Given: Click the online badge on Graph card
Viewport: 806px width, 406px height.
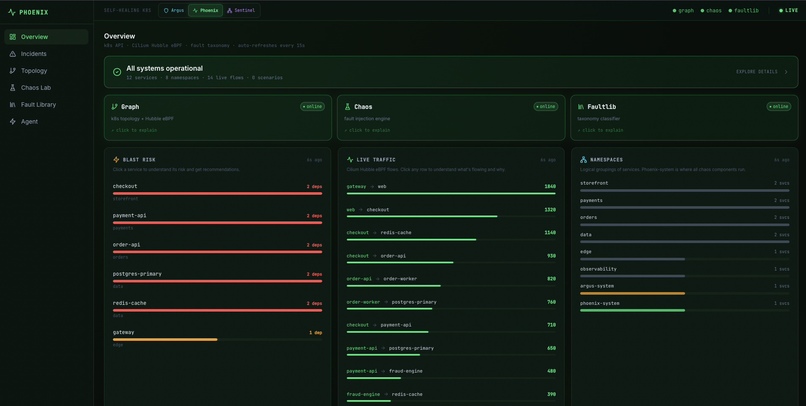Looking at the screenshot, I should pyautogui.click(x=313, y=107).
